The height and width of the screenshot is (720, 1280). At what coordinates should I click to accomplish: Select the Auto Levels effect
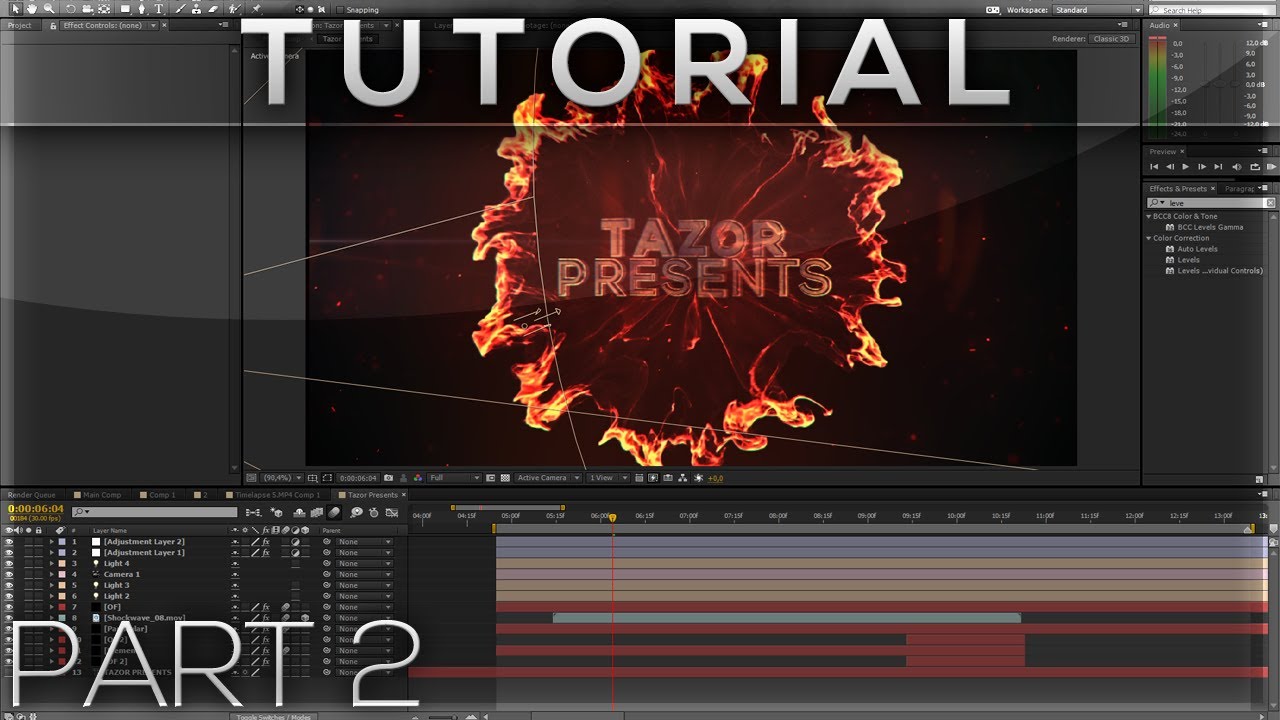click(x=1197, y=249)
